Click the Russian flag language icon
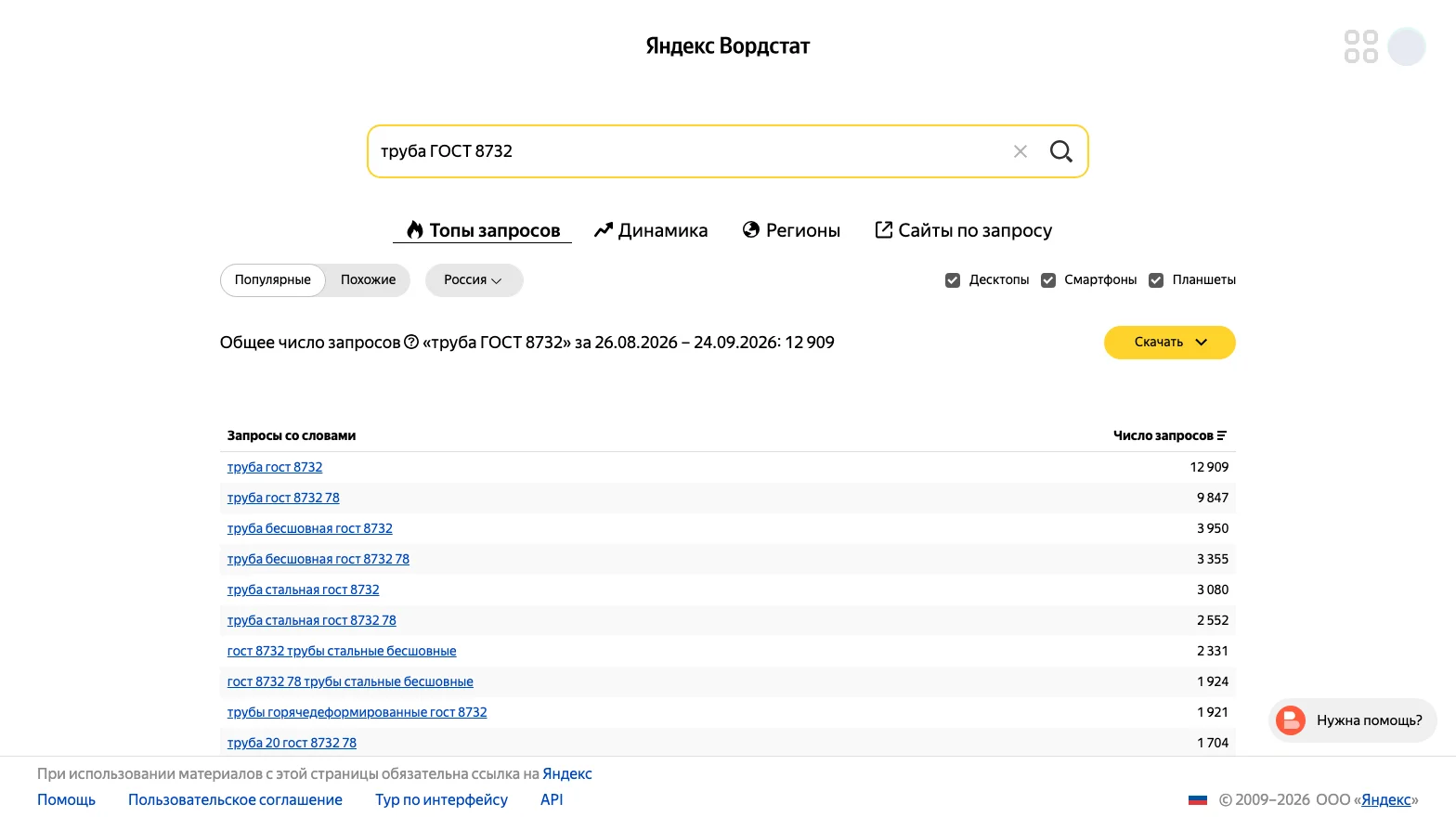This screenshot has width=1456, height=817. coord(1198,800)
